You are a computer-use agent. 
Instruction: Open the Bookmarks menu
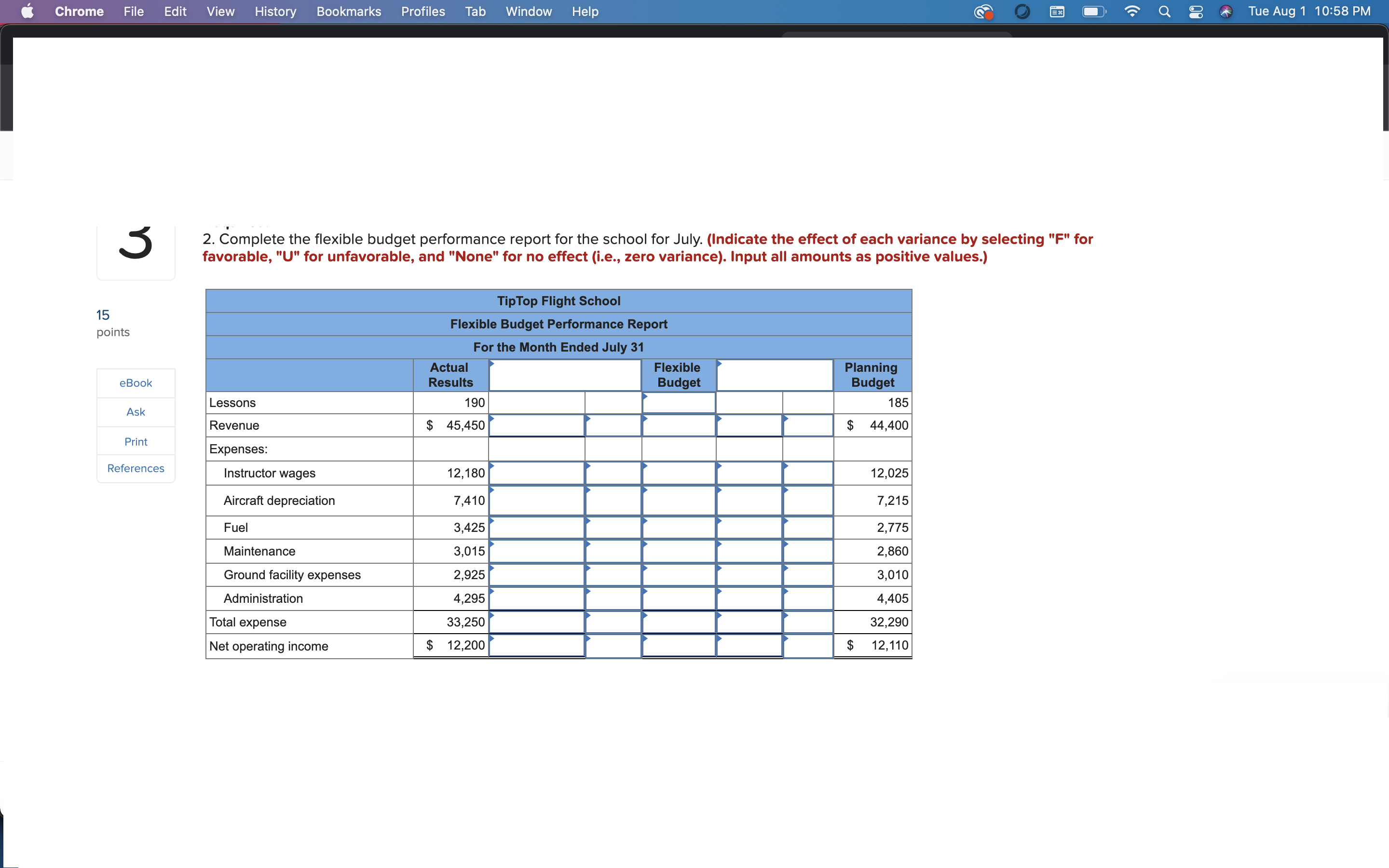348,12
